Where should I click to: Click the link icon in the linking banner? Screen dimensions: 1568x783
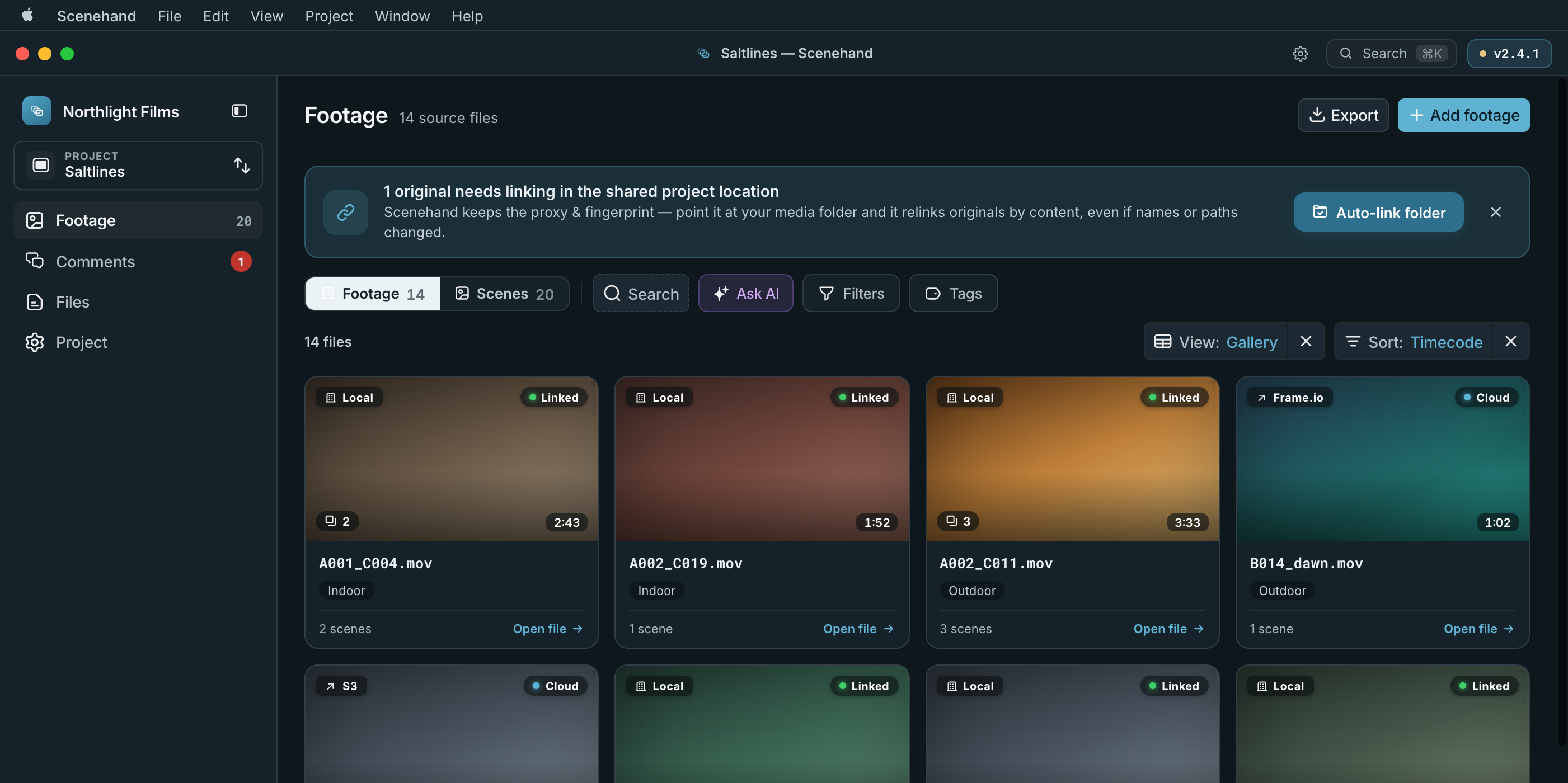tap(345, 213)
